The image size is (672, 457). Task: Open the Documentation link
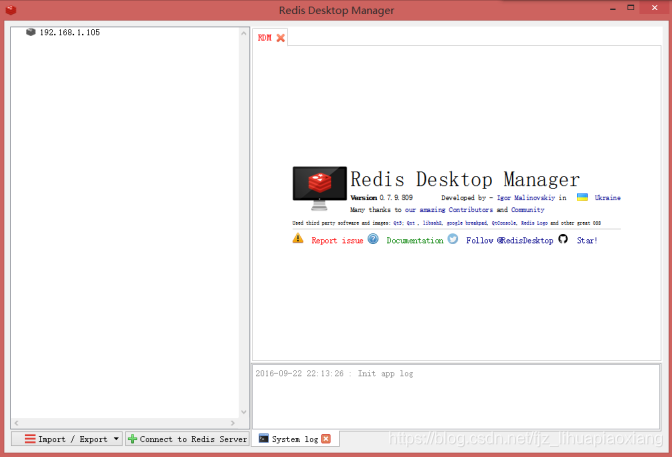(x=415, y=241)
